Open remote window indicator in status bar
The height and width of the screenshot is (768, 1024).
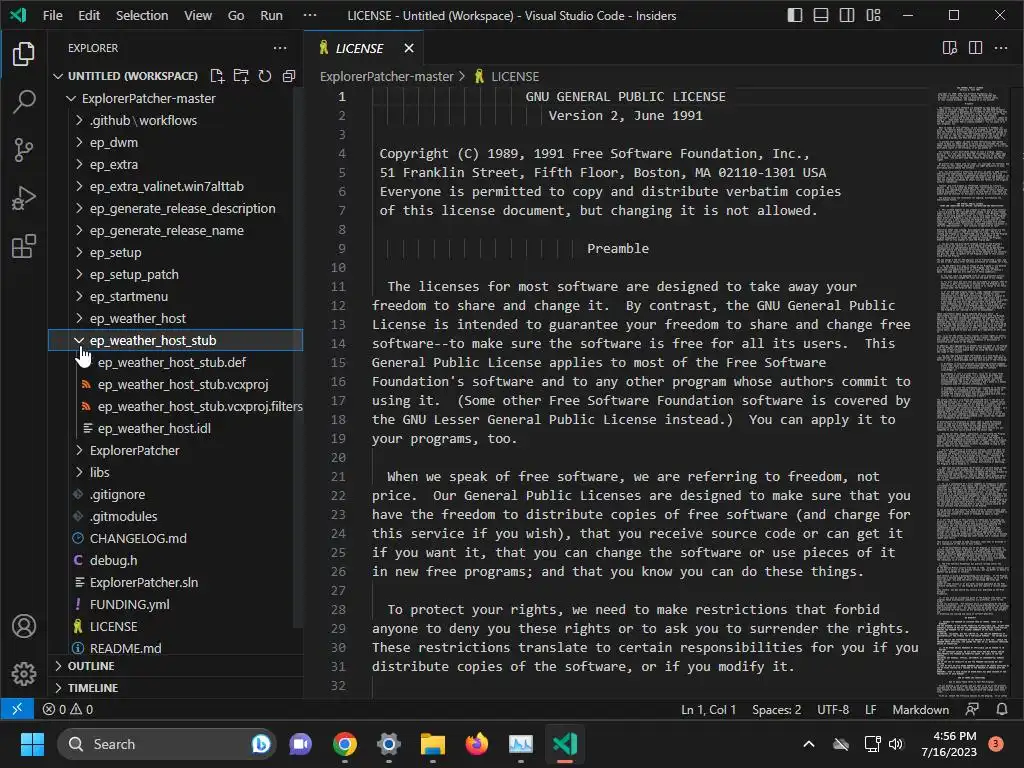tap(17, 709)
